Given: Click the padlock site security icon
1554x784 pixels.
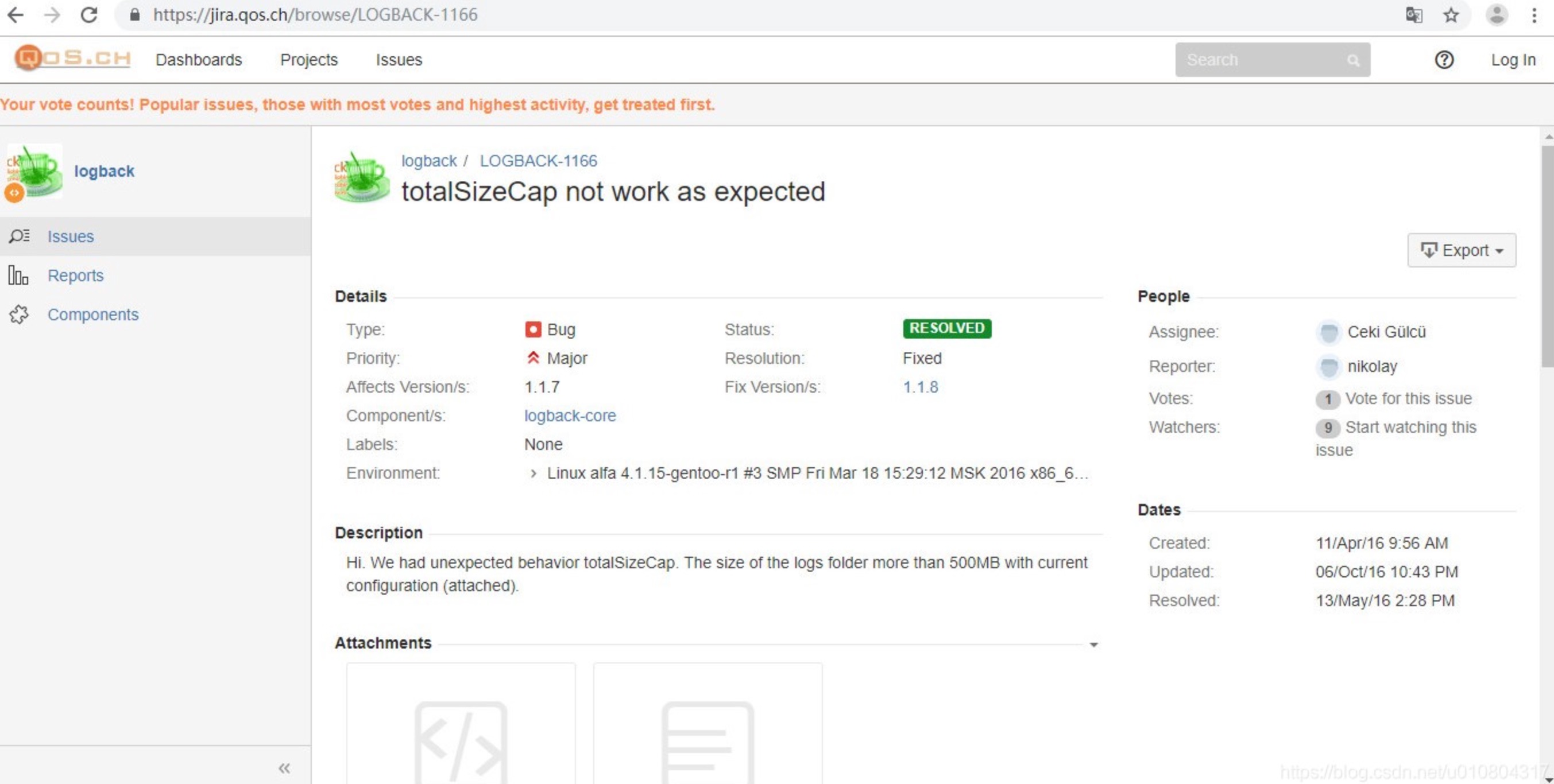Looking at the screenshot, I should [134, 14].
